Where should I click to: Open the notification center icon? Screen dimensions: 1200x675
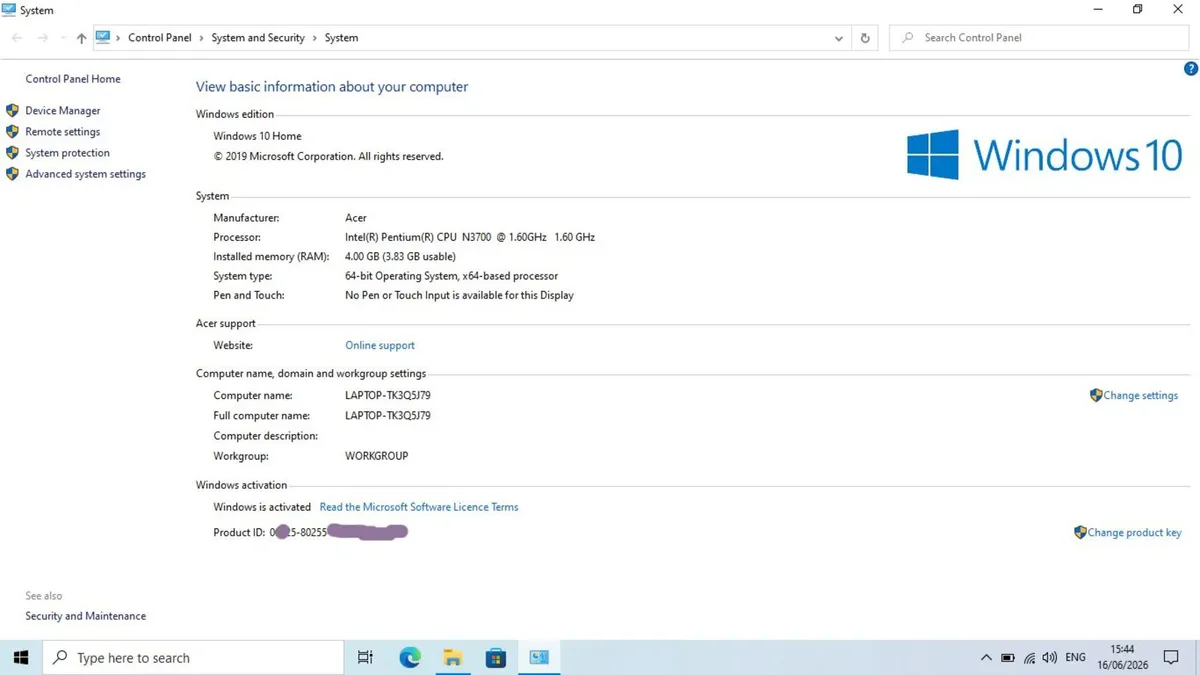pyautogui.click(x=1173, y=657)
